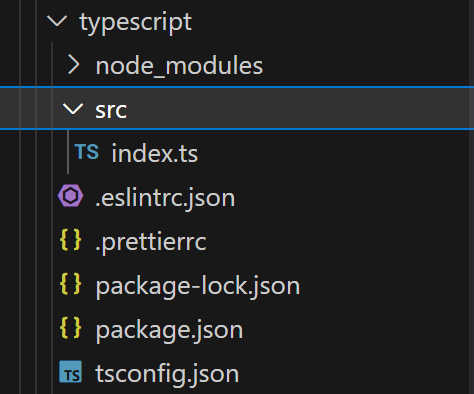The image size is (474, 394).
Task: Open the package-lock.json file
Action: pyautogui.click(x=198, y=287)
